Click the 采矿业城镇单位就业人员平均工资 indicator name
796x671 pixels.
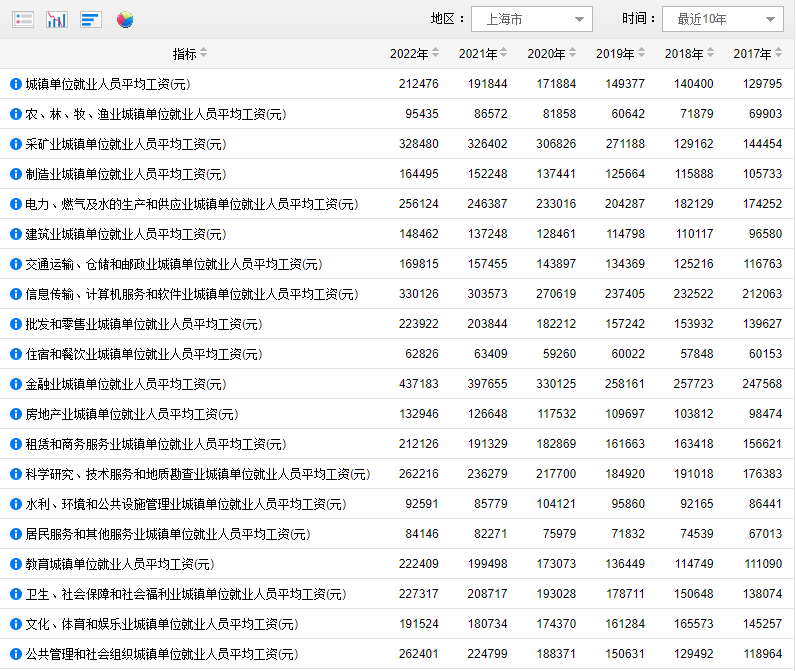point(125,144)
